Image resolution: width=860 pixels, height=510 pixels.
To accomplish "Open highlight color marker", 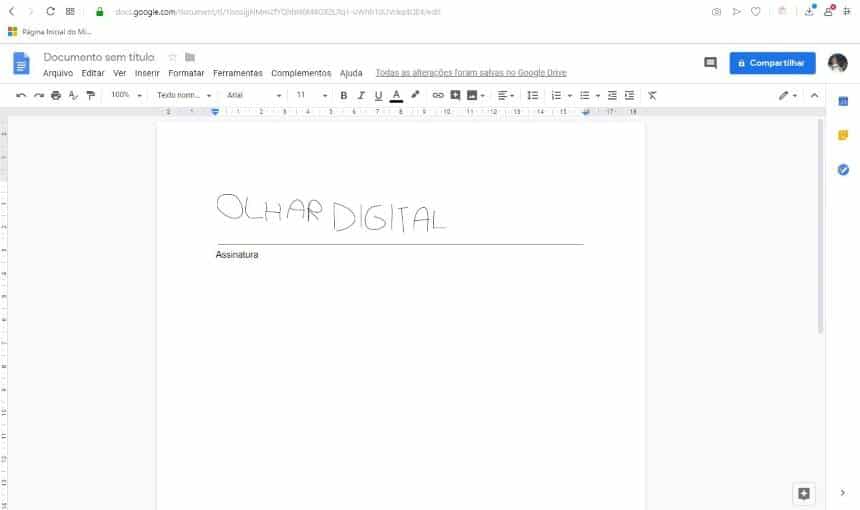I will click(x=415, y=95).
